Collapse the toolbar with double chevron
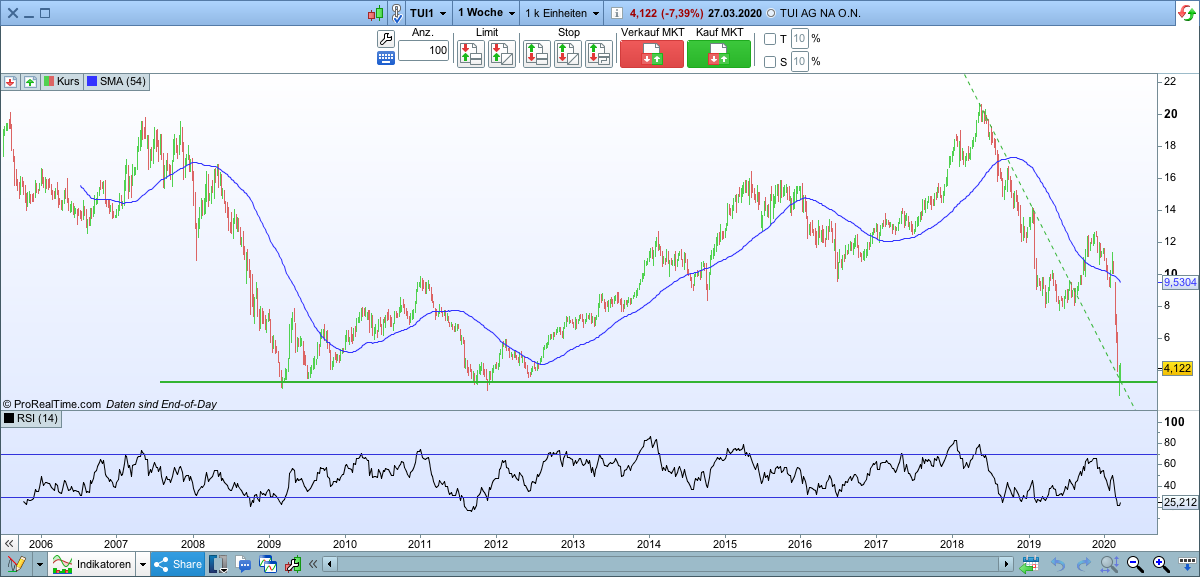Image resolution: width=1200 pixels, height=577 pixels. [x=312, y=565]
